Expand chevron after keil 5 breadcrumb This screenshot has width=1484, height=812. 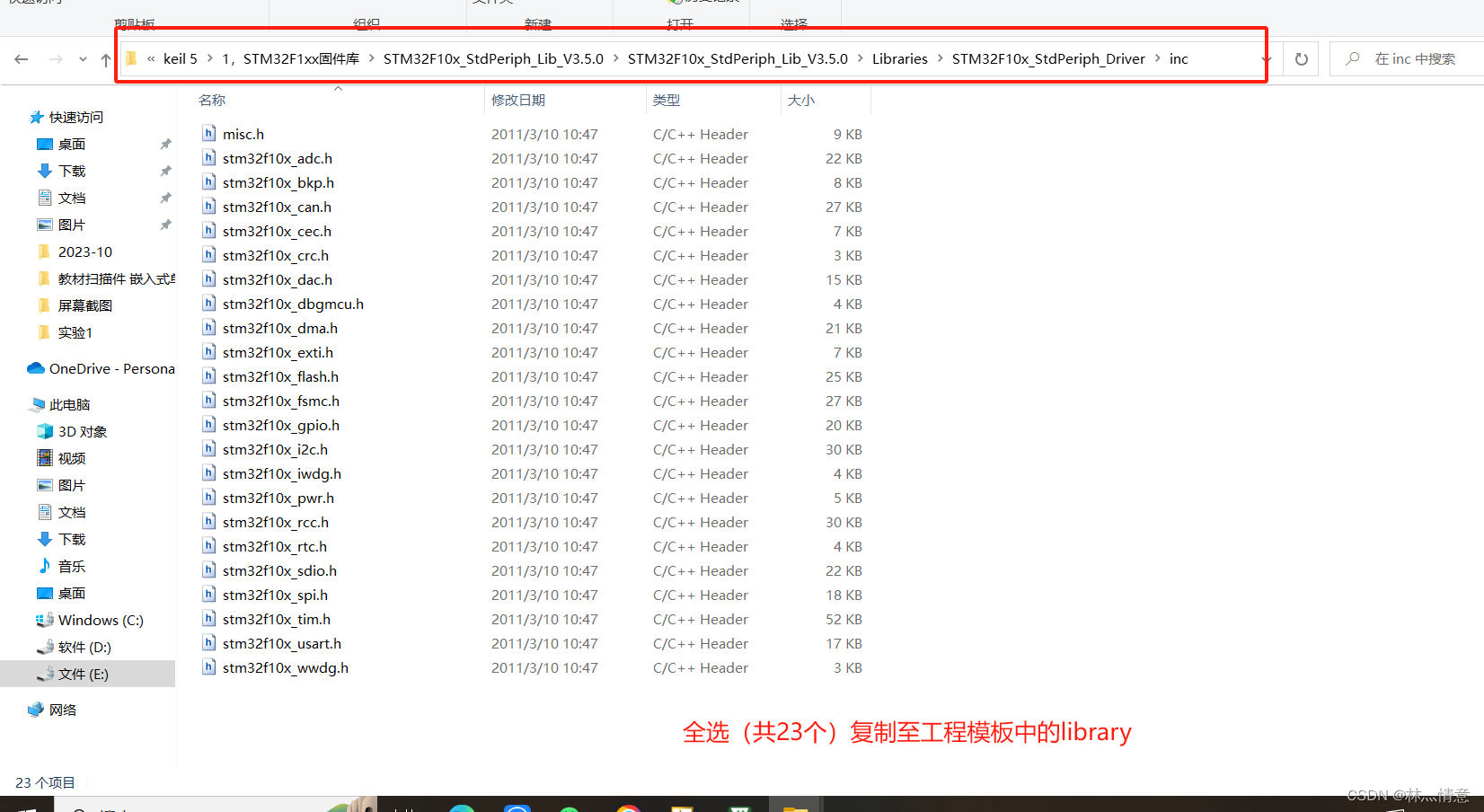(209, 58)
